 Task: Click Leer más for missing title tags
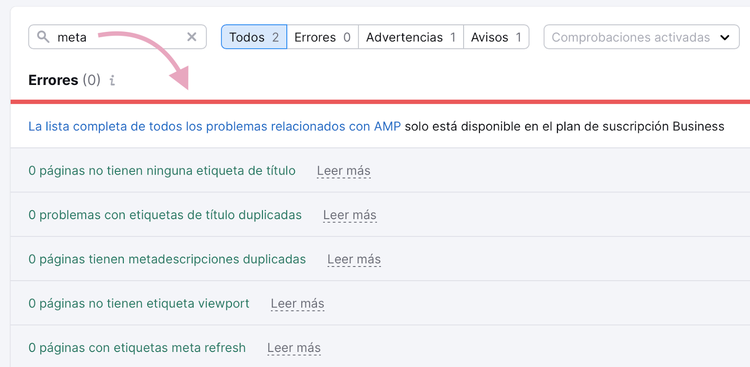(x=343, y=171)
